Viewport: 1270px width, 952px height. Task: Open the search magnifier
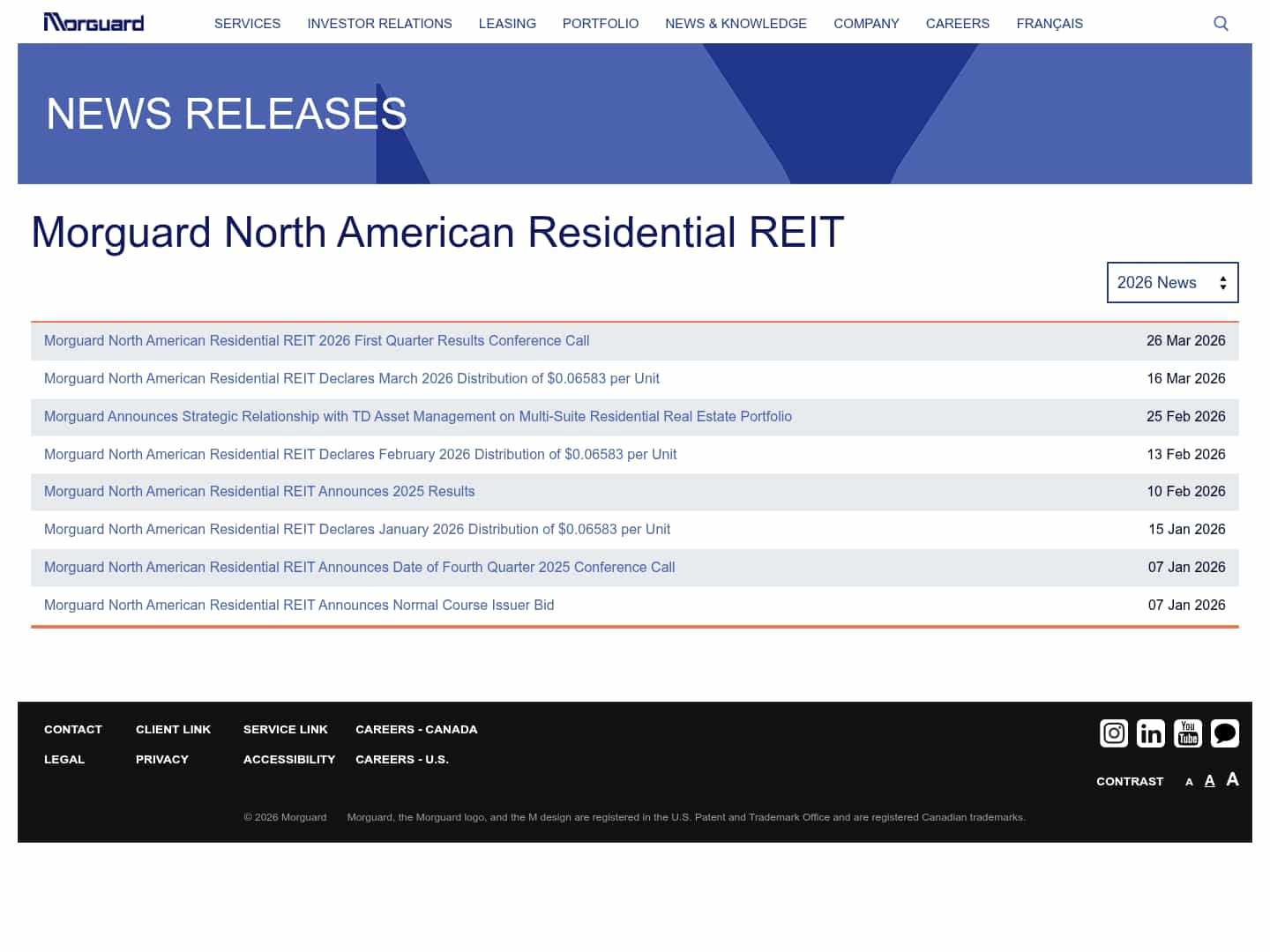tap(1221, 23)
